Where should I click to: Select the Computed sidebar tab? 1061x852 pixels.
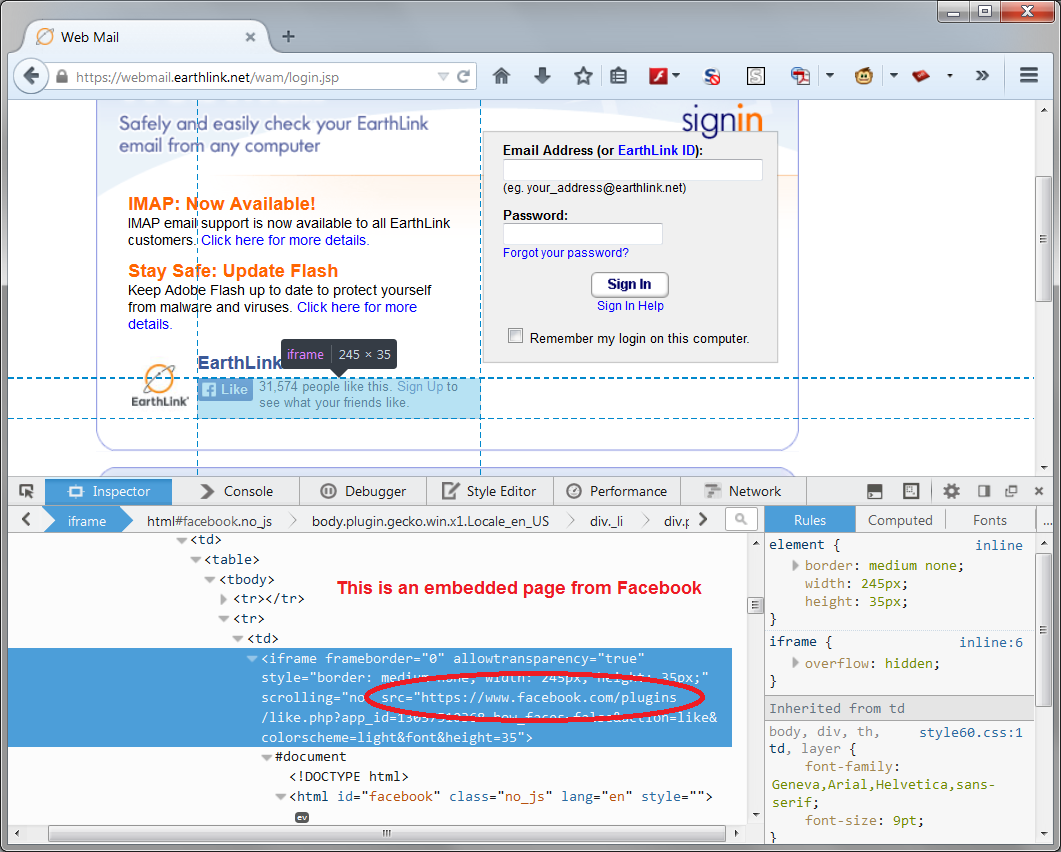point(900,520)
